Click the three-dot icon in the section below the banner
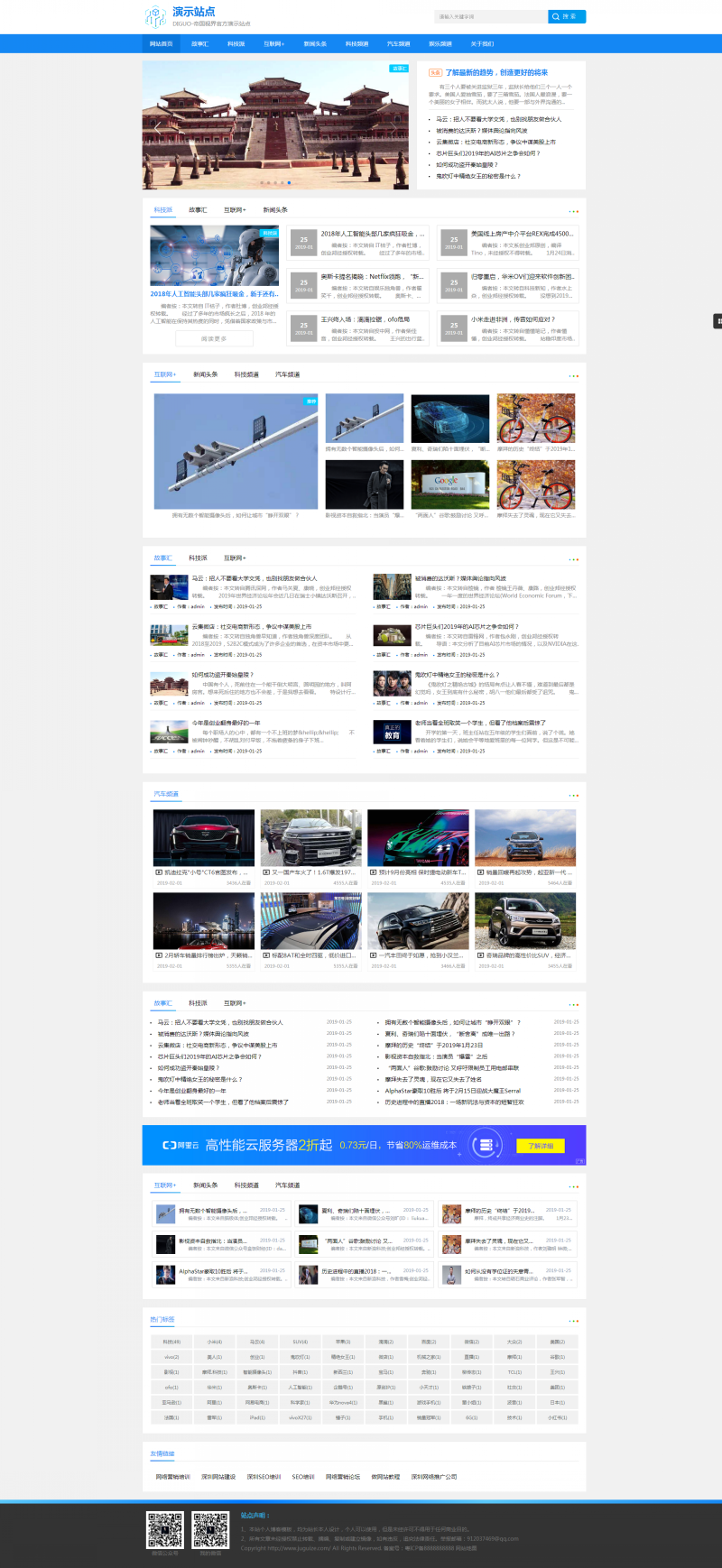This screenshot has width=722, height=1568. tap(573, 1186)
